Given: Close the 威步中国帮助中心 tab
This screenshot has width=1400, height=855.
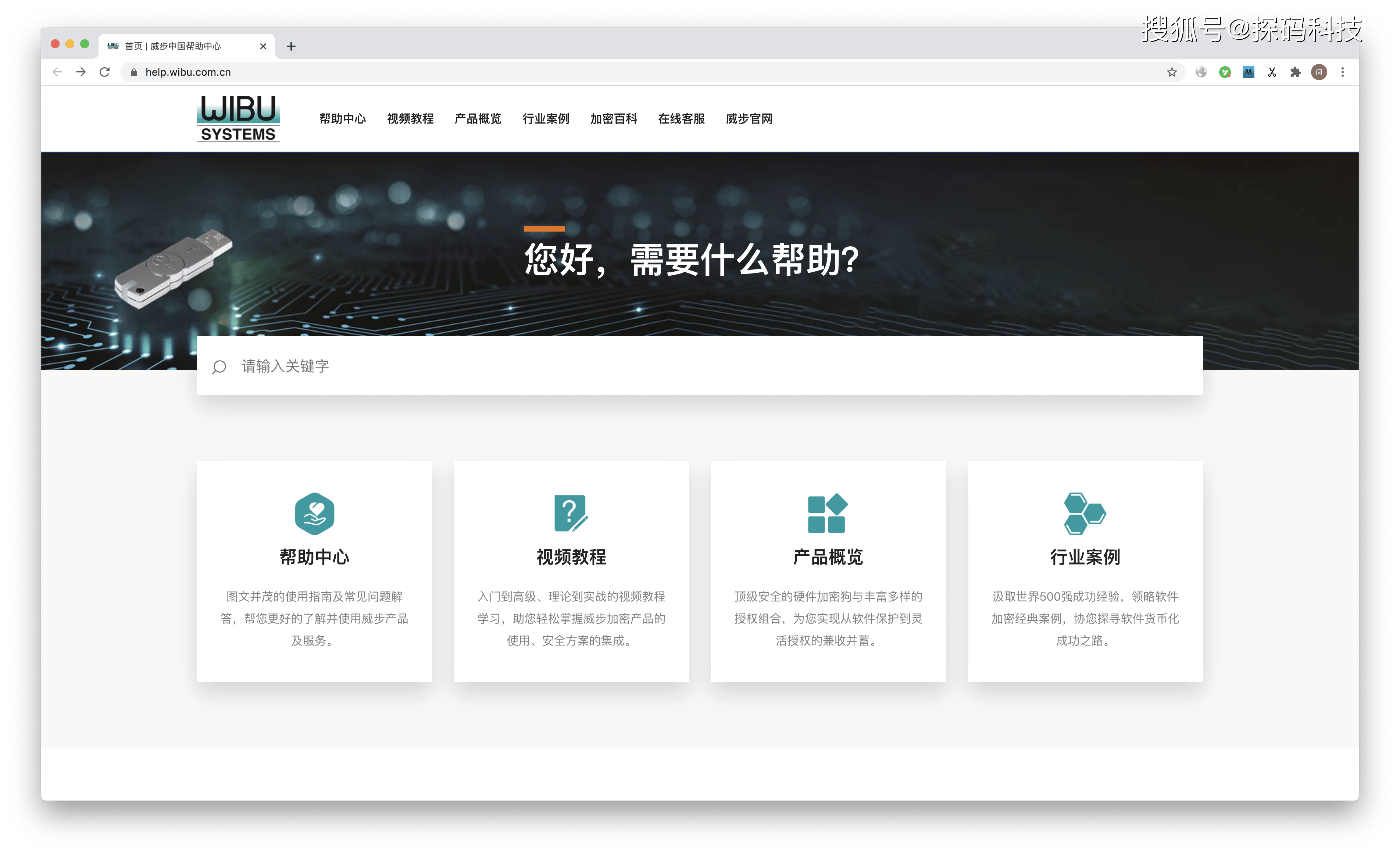Looking at the screenshot, I should tap(263, 46).
